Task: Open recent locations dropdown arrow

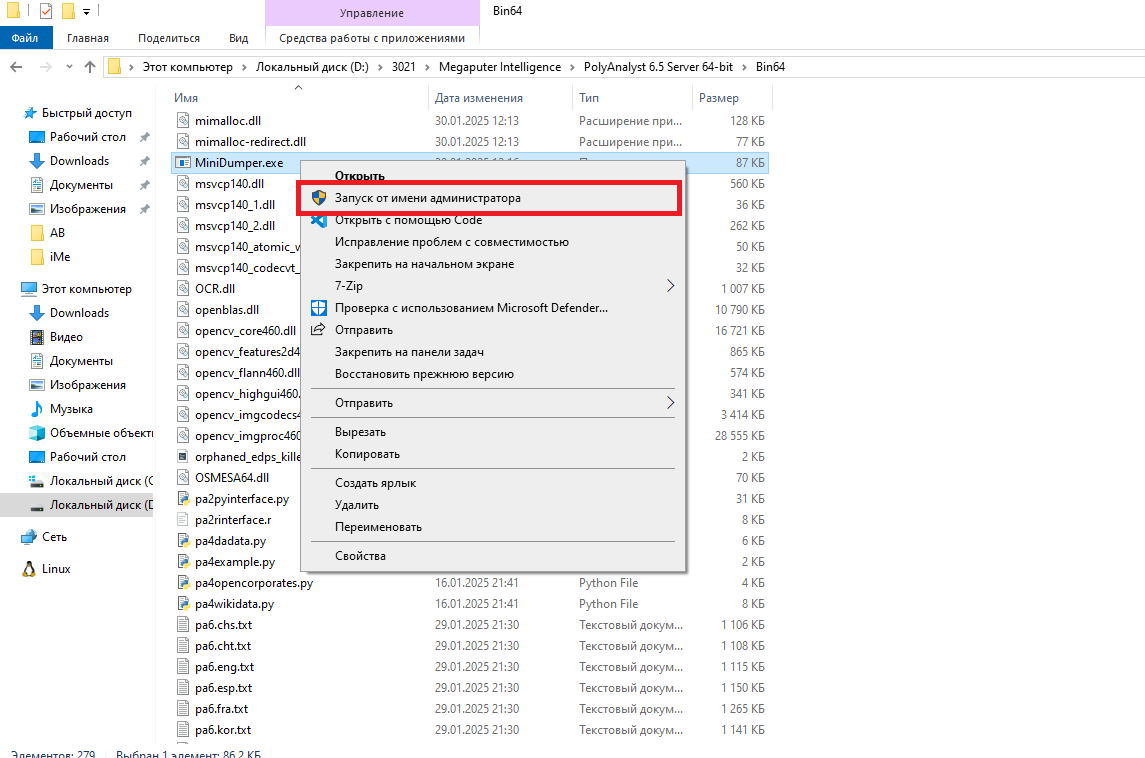Action: [x=69, y=67]
